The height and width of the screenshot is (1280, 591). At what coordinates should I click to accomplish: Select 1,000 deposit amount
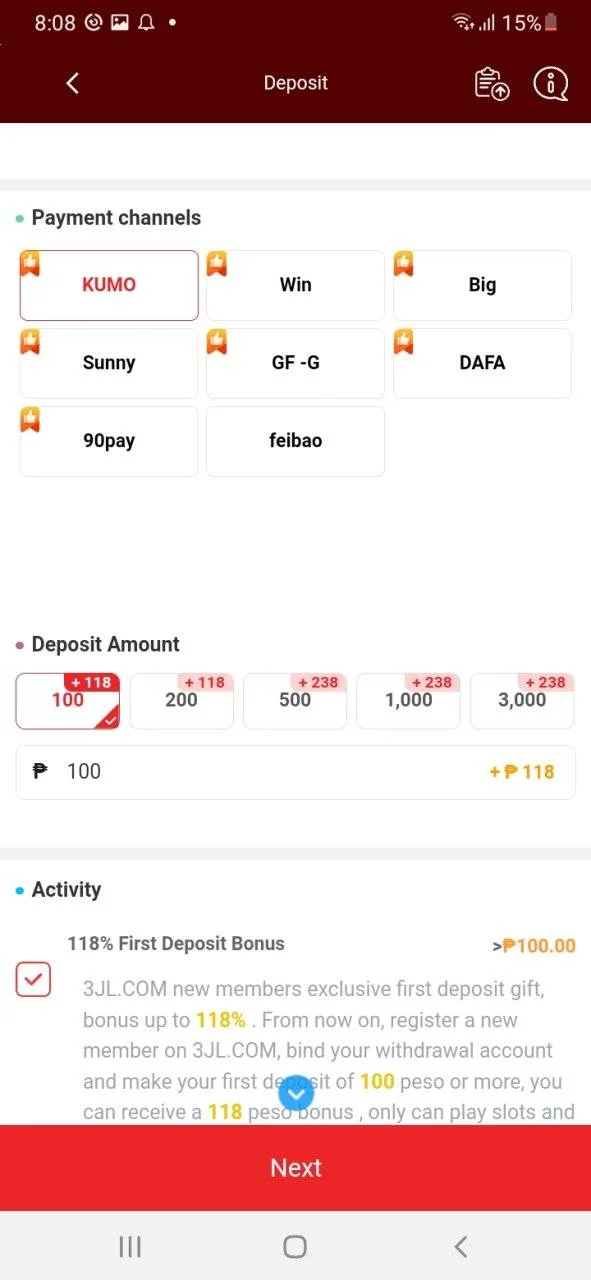[x=408, y=701]
